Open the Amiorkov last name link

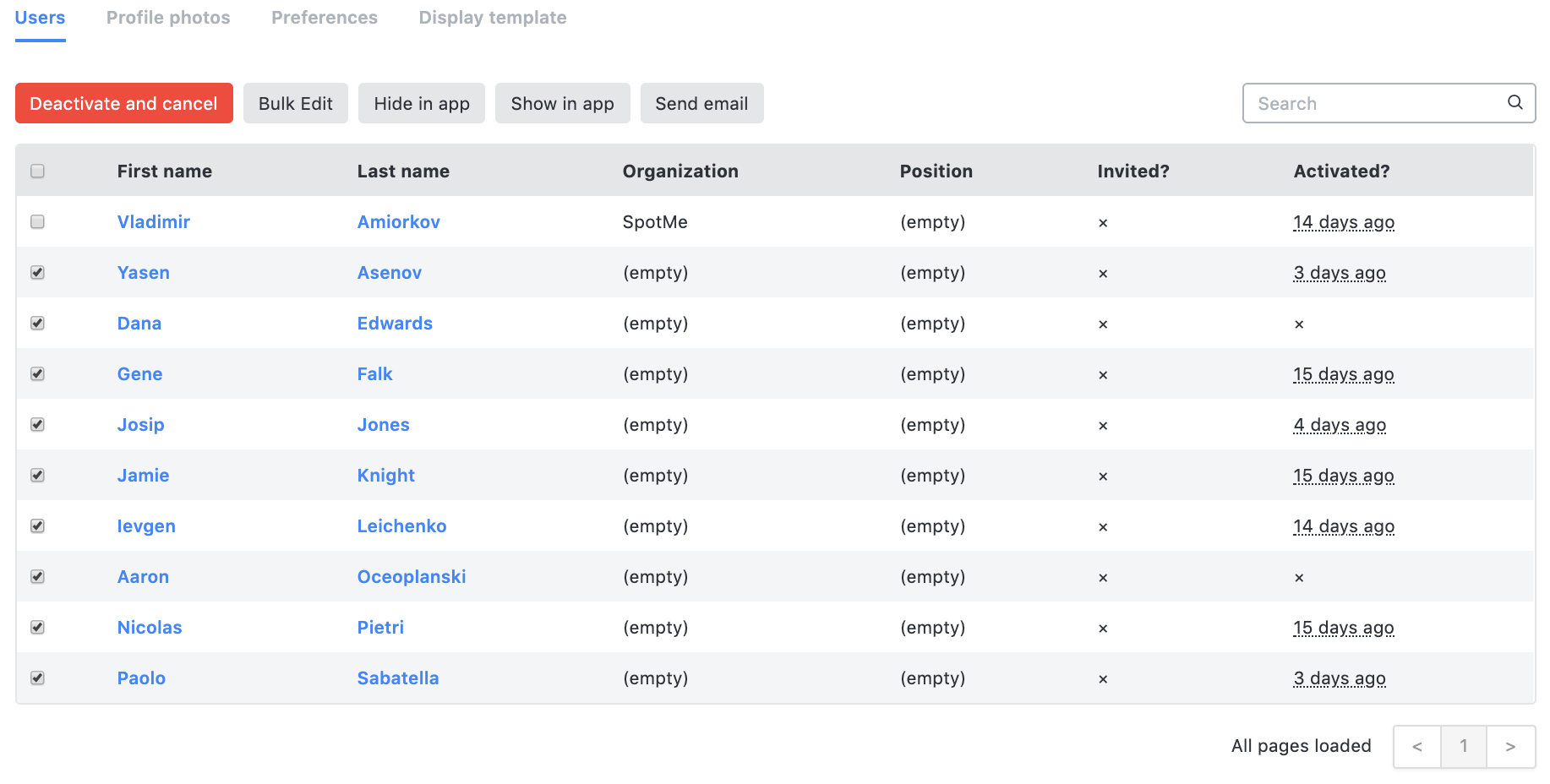[399, 222]
